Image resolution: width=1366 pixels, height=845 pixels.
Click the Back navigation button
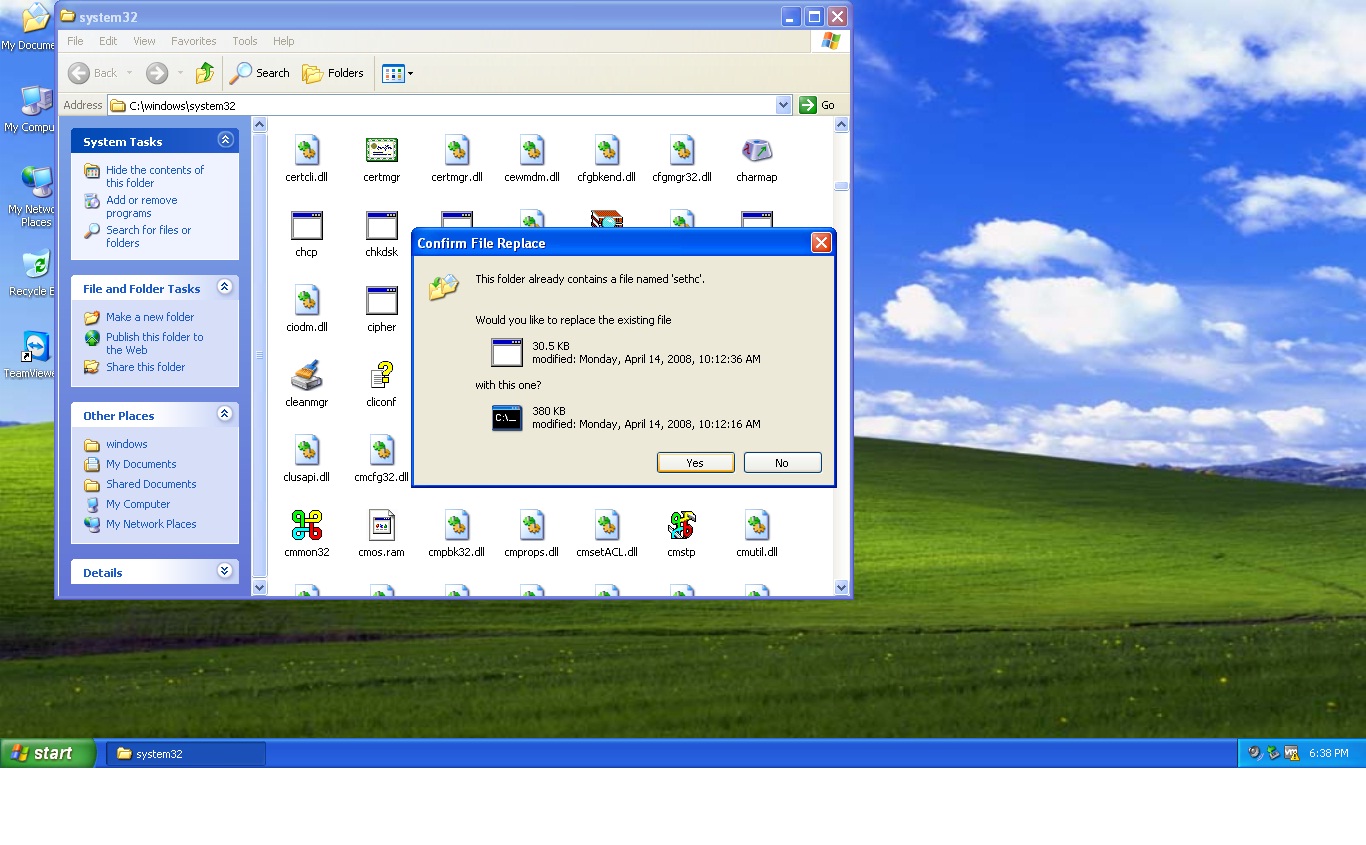click(93, 73)
